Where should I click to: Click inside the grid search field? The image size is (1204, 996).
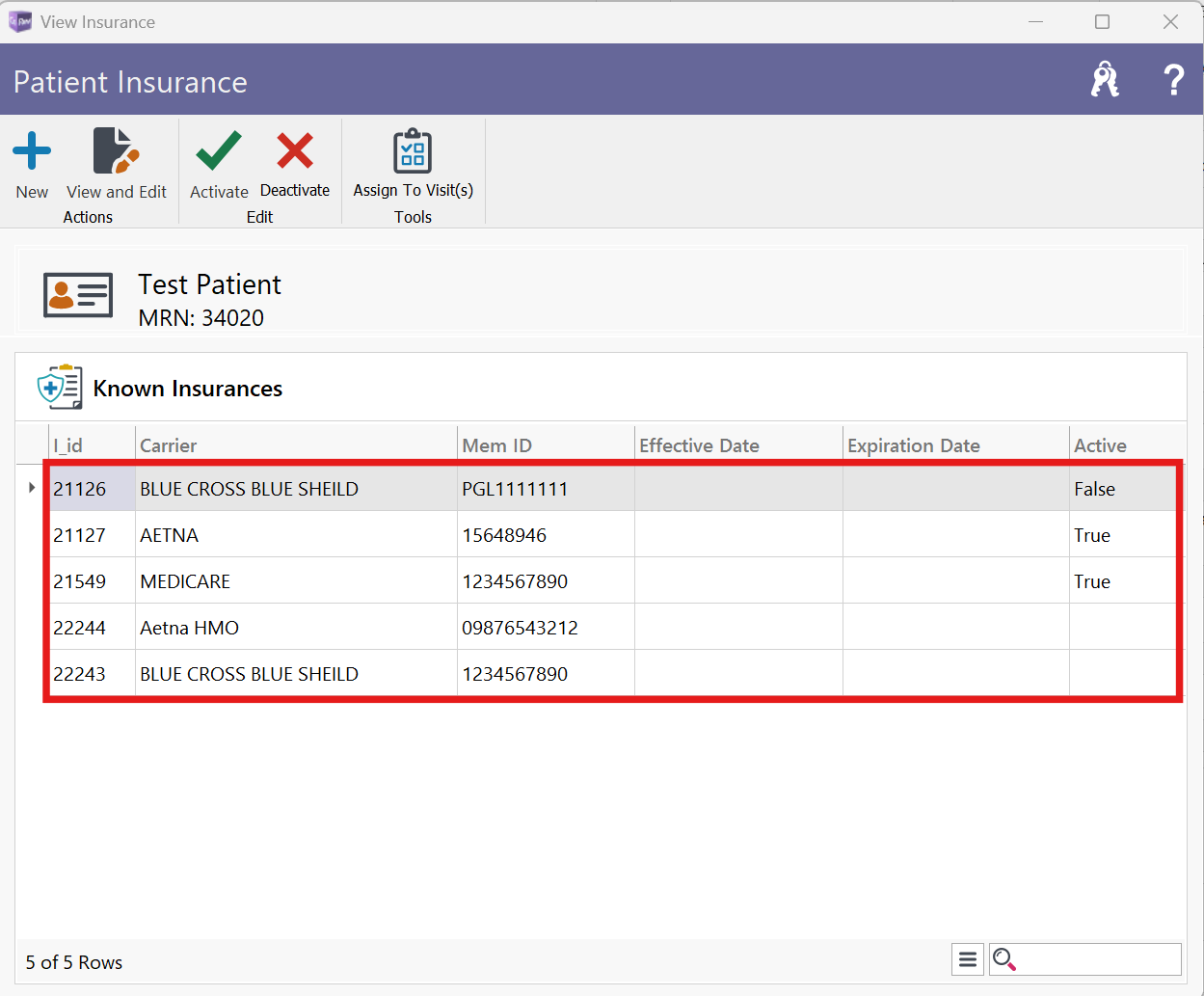coord(1099,959)
